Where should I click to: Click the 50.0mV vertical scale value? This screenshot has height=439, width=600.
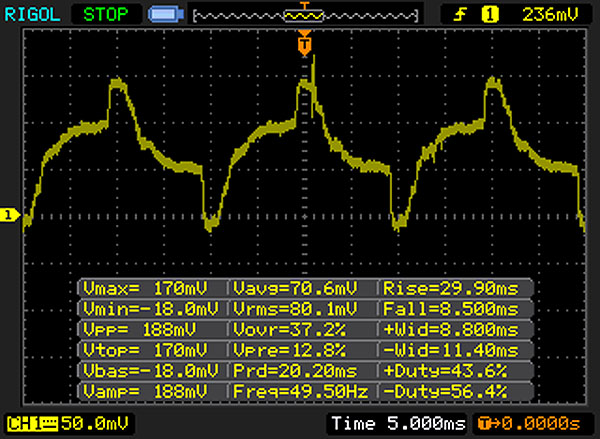click(95, 424)
